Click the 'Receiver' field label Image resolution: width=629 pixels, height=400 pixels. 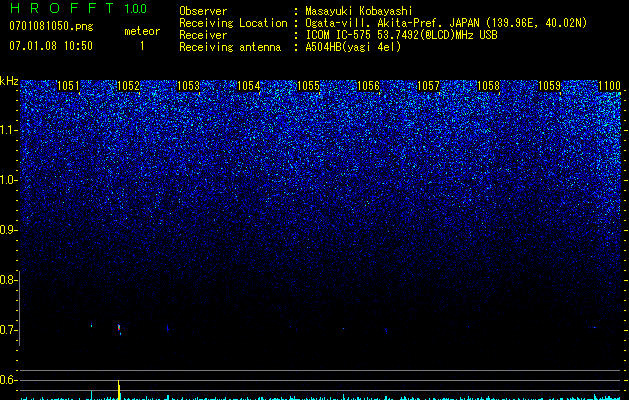203,35
